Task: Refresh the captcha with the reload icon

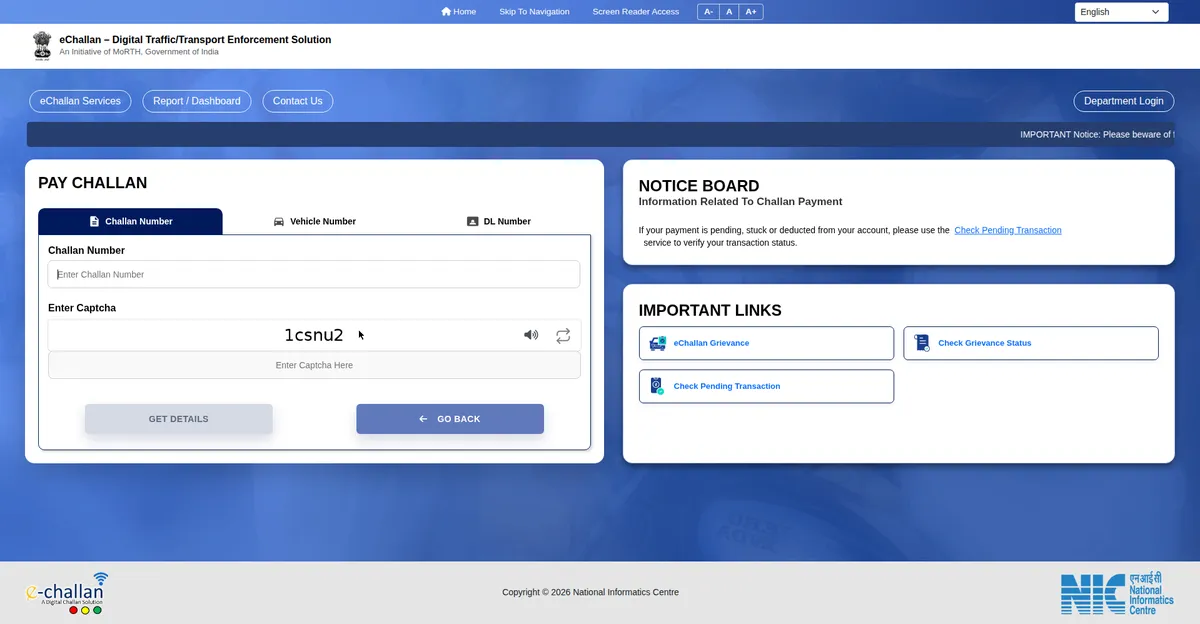Action: coord(563,335)
